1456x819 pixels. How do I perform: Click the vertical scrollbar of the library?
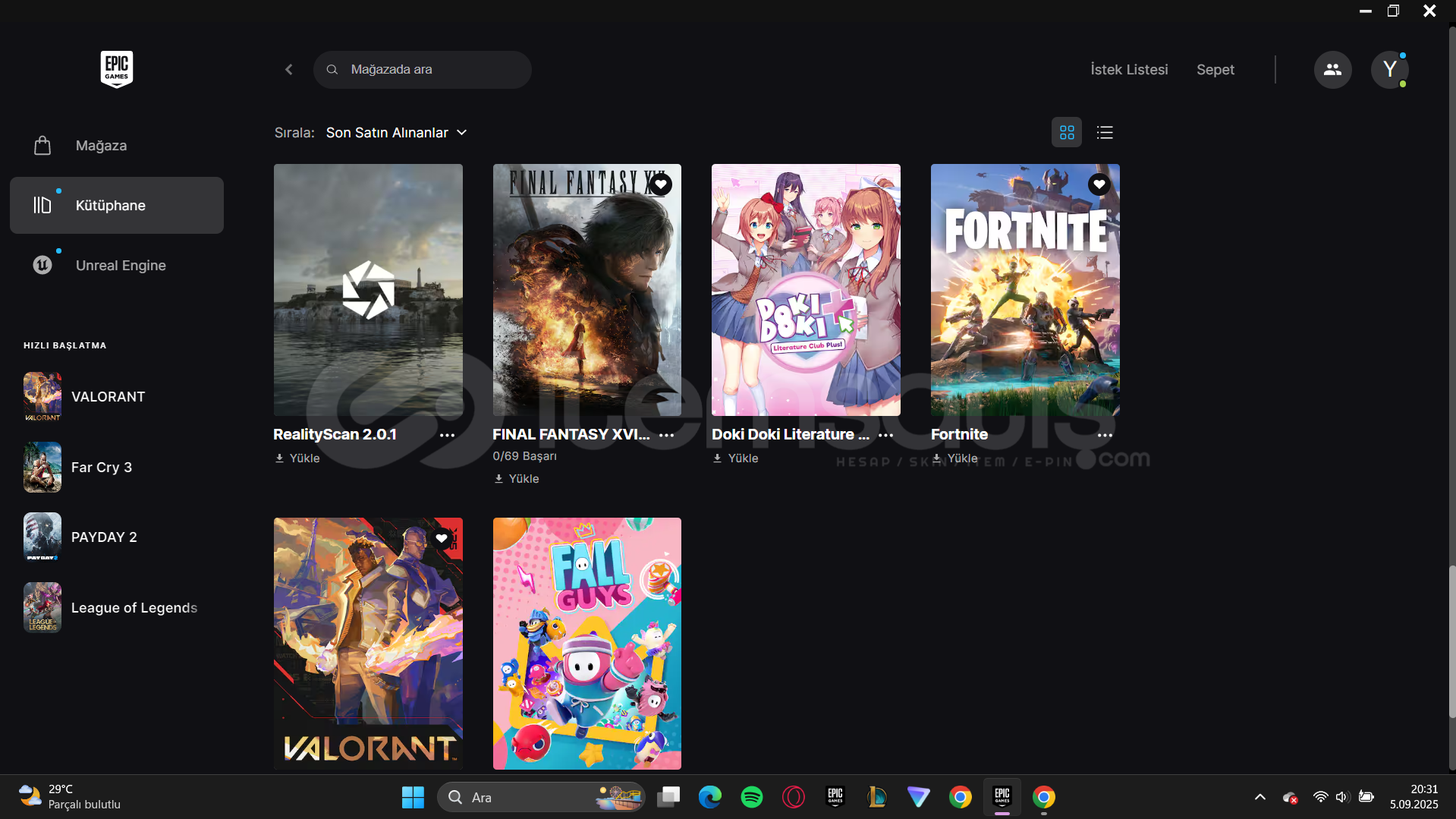click(x=1451, y=641)
